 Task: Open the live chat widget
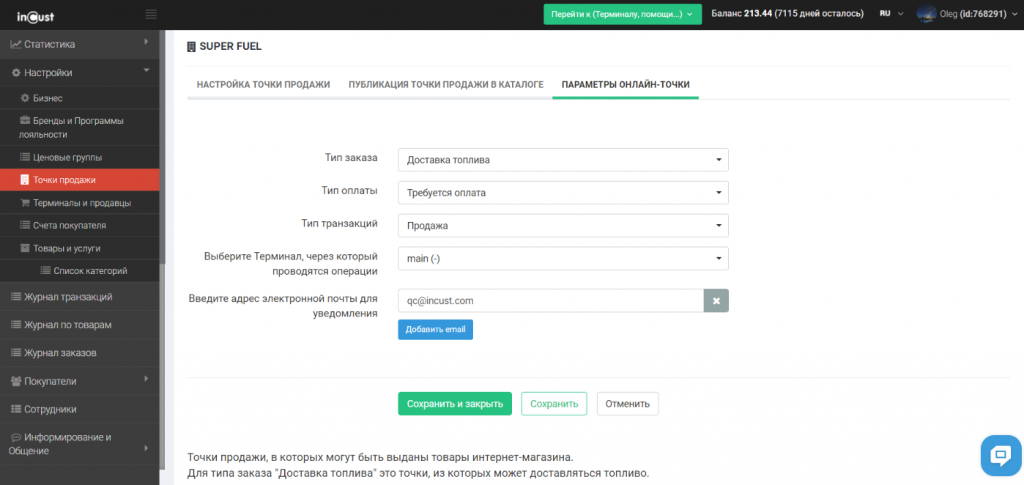(998, 454)
